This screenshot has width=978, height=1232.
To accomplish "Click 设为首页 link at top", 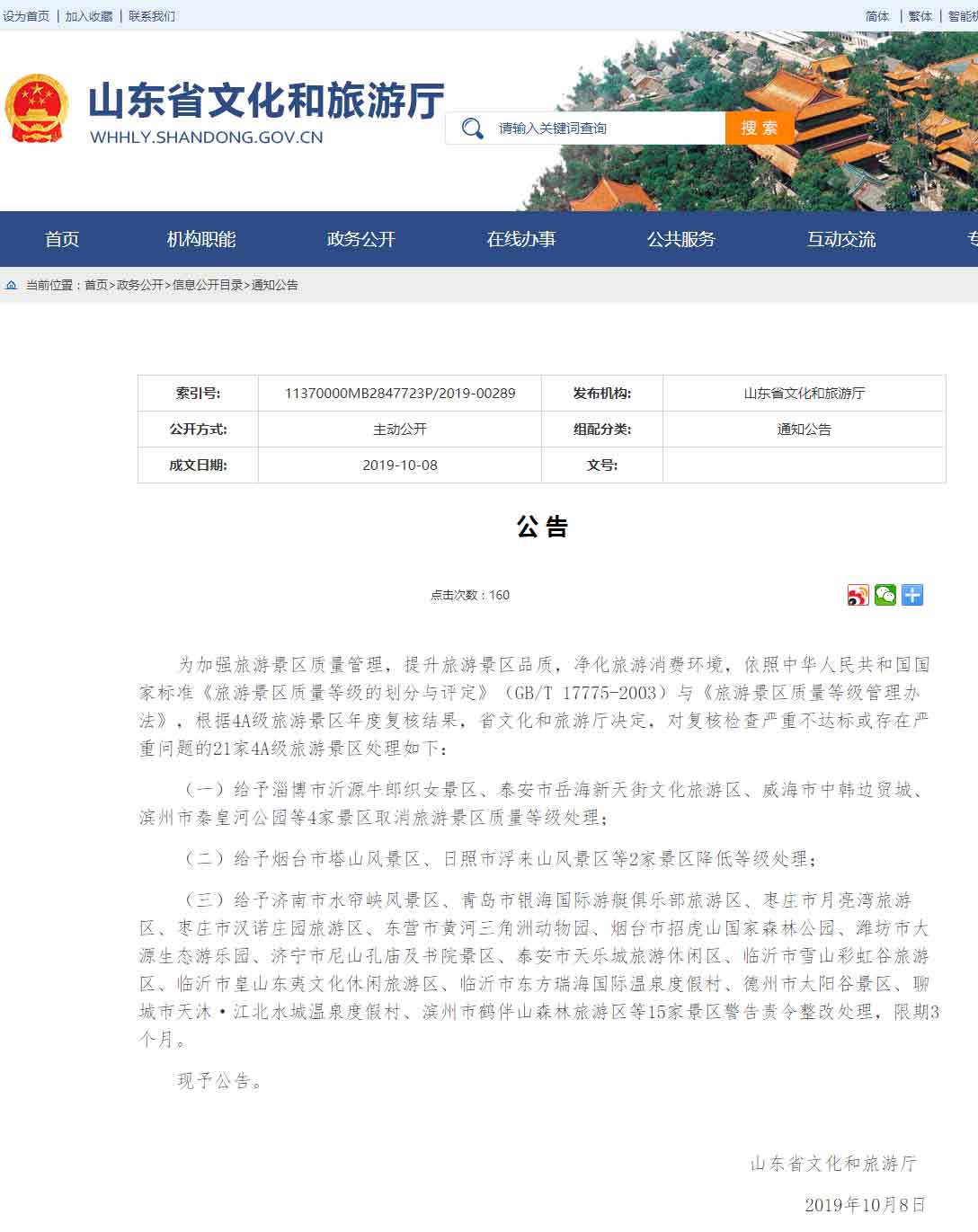I will tap(26, 16).
